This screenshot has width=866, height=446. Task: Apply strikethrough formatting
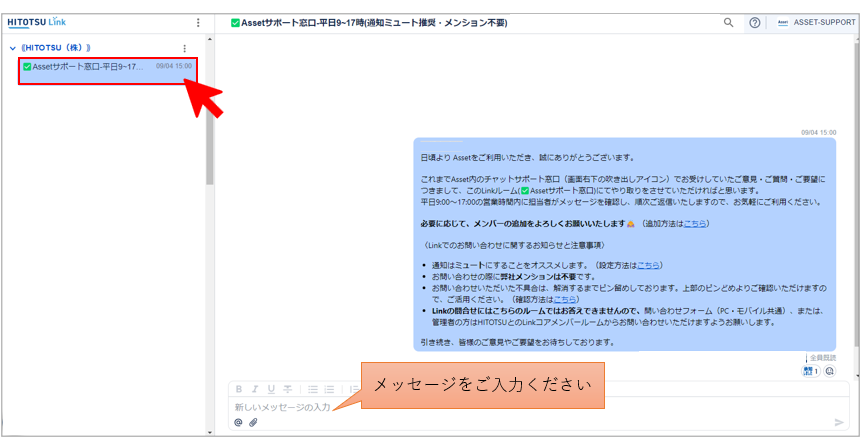(288, 389)
